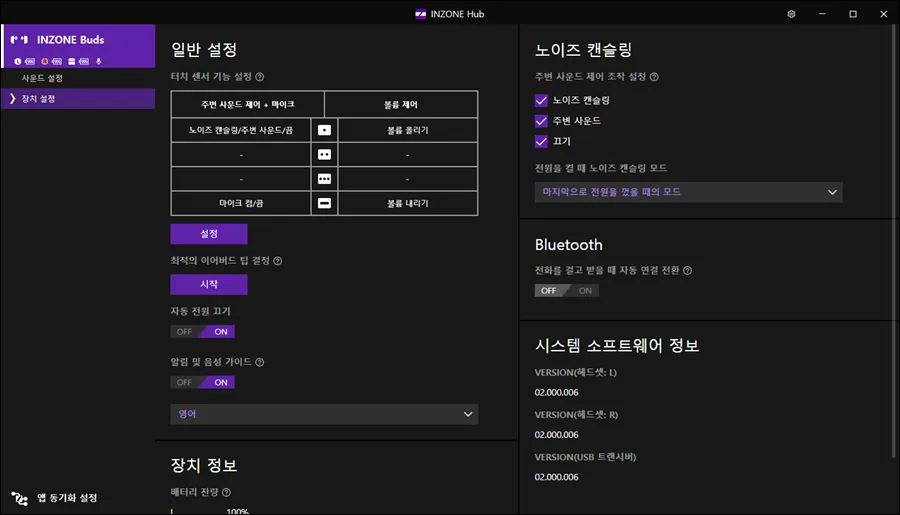This screenshot has height=515, width=900.
Task: Click the battery icon next to L indicator
Action: coord(30,61)
